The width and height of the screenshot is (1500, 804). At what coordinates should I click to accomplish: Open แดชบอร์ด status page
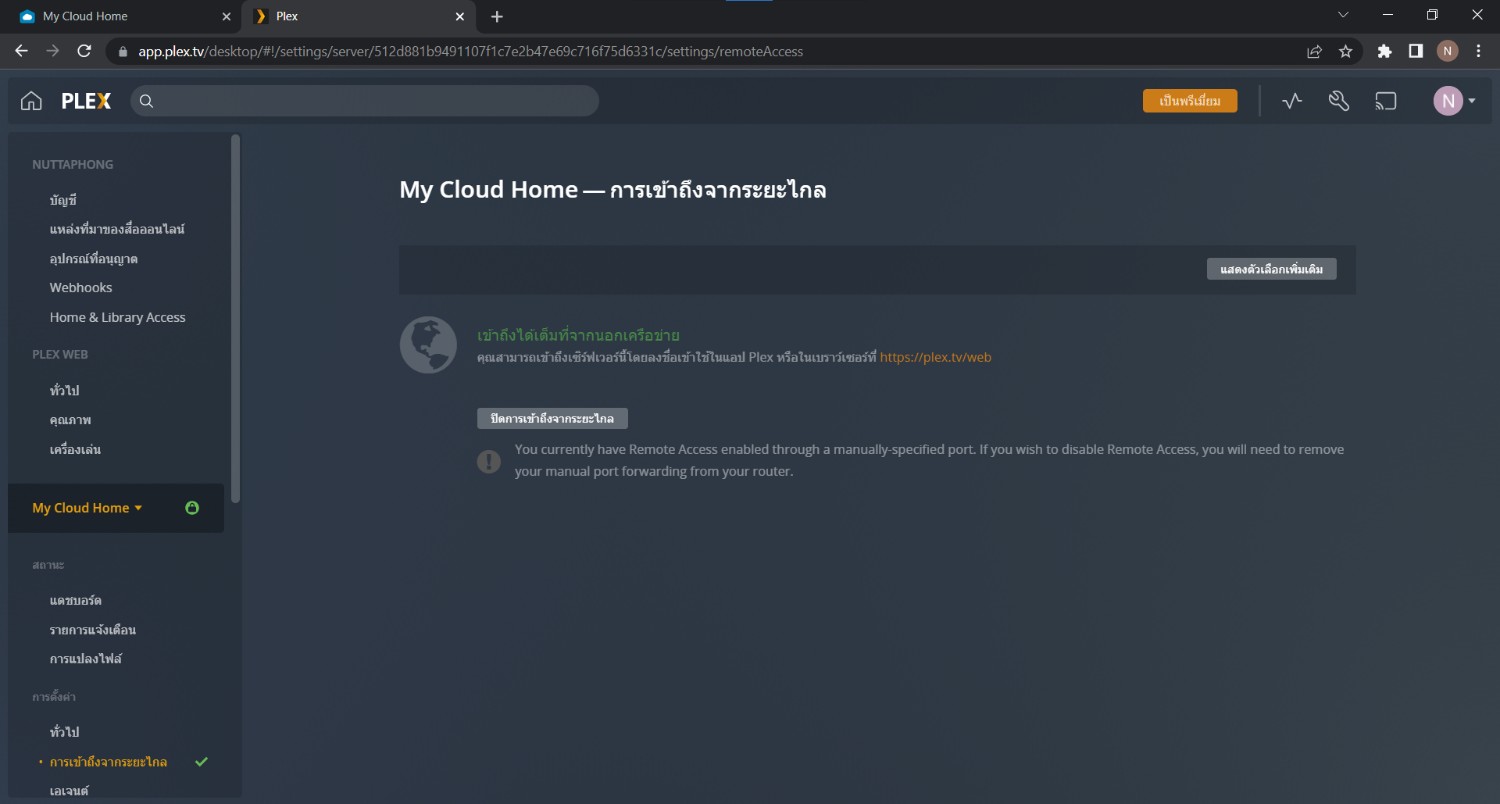tap(76, 600)
